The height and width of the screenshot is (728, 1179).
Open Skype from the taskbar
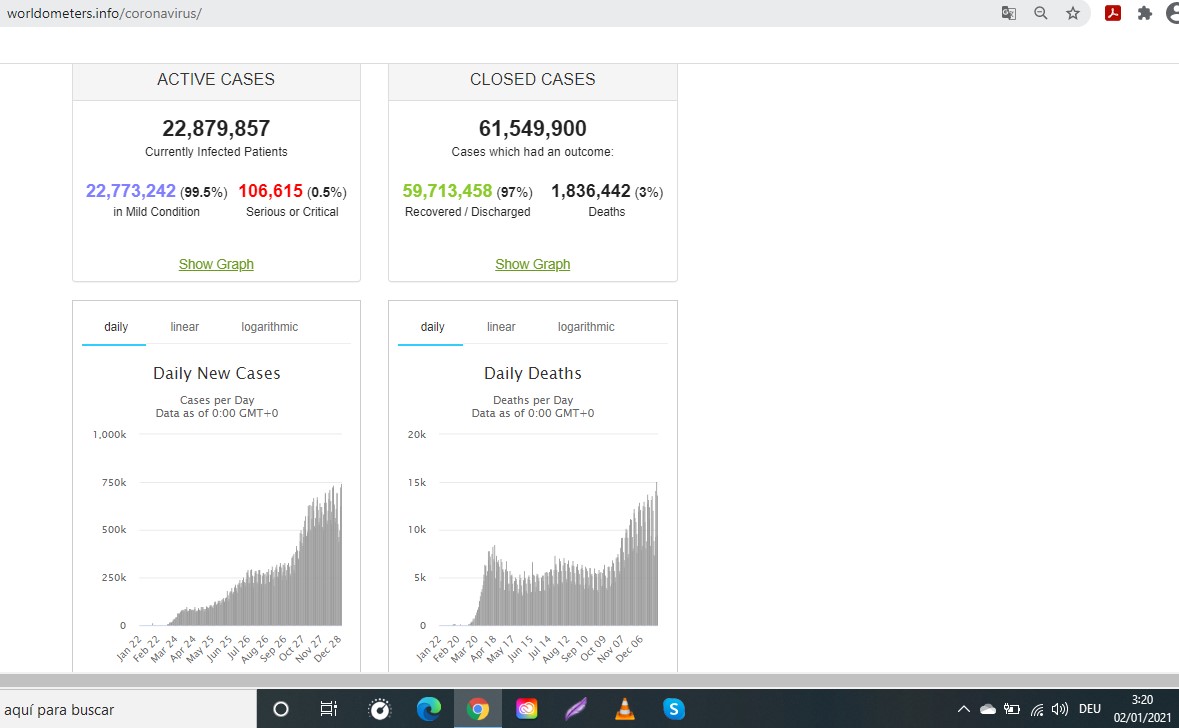point(674,709)
